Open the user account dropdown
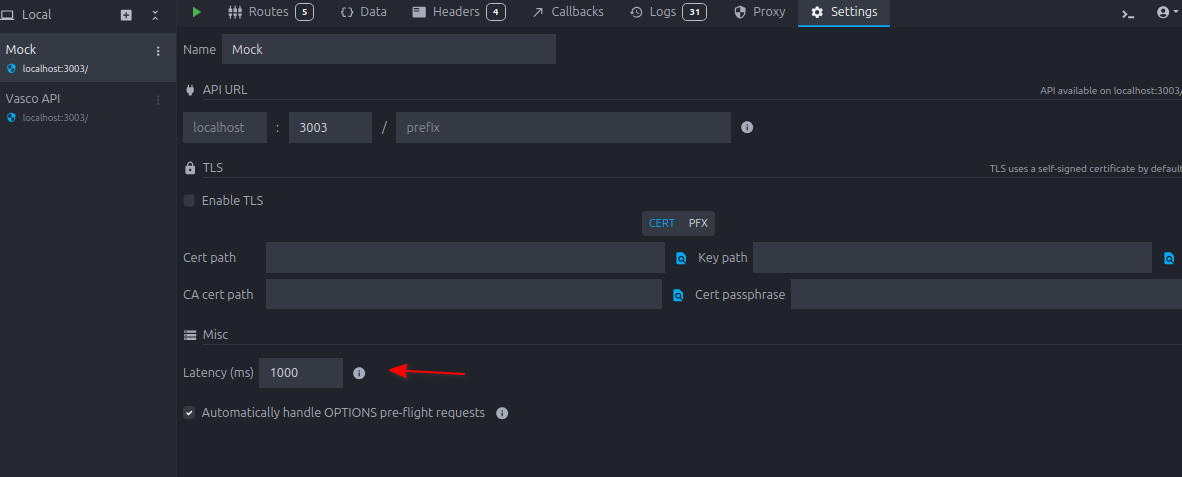This screenshot has width=1182, height=477. pos(1166,13)
